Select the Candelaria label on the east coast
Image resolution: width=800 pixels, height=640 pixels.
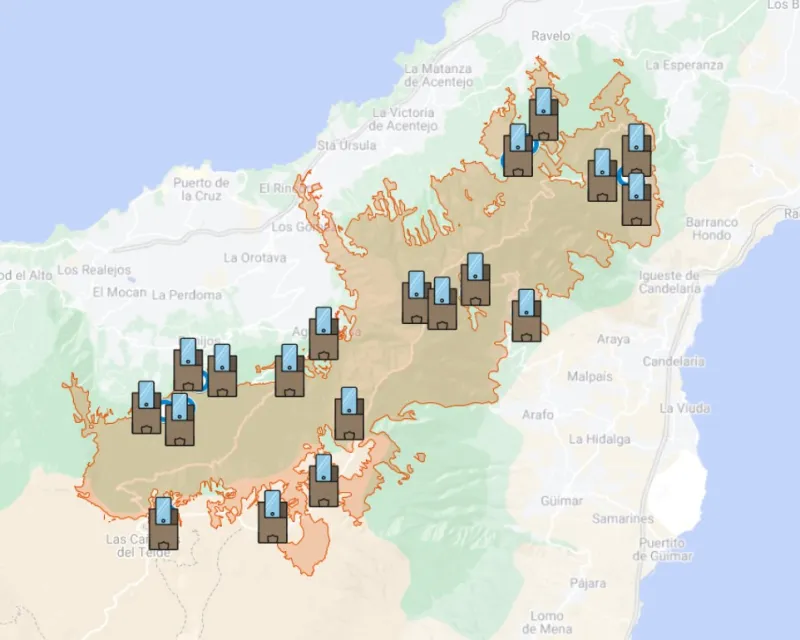coord(674,361)
